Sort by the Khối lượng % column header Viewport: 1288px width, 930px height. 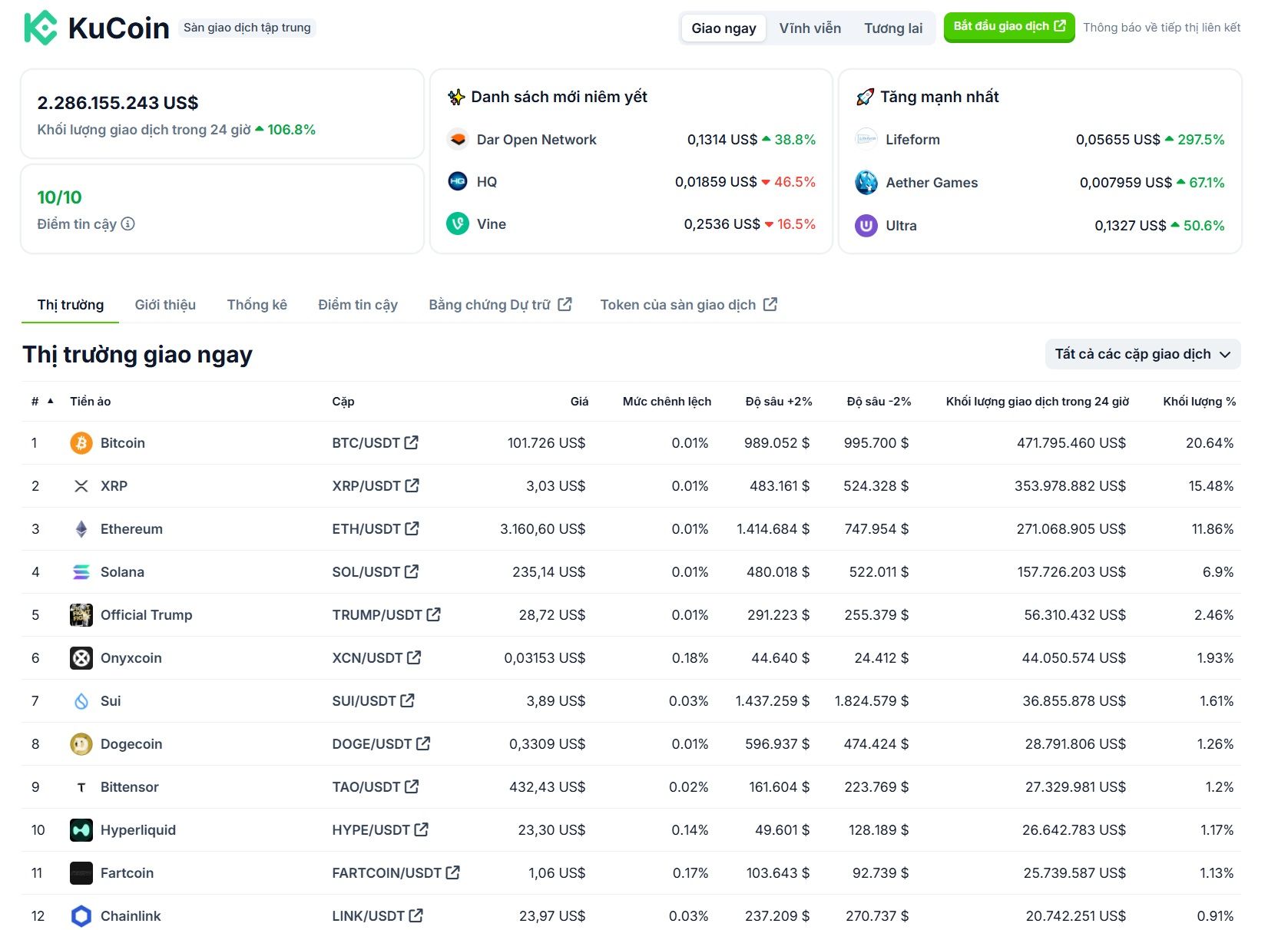tap(1199, 402)
